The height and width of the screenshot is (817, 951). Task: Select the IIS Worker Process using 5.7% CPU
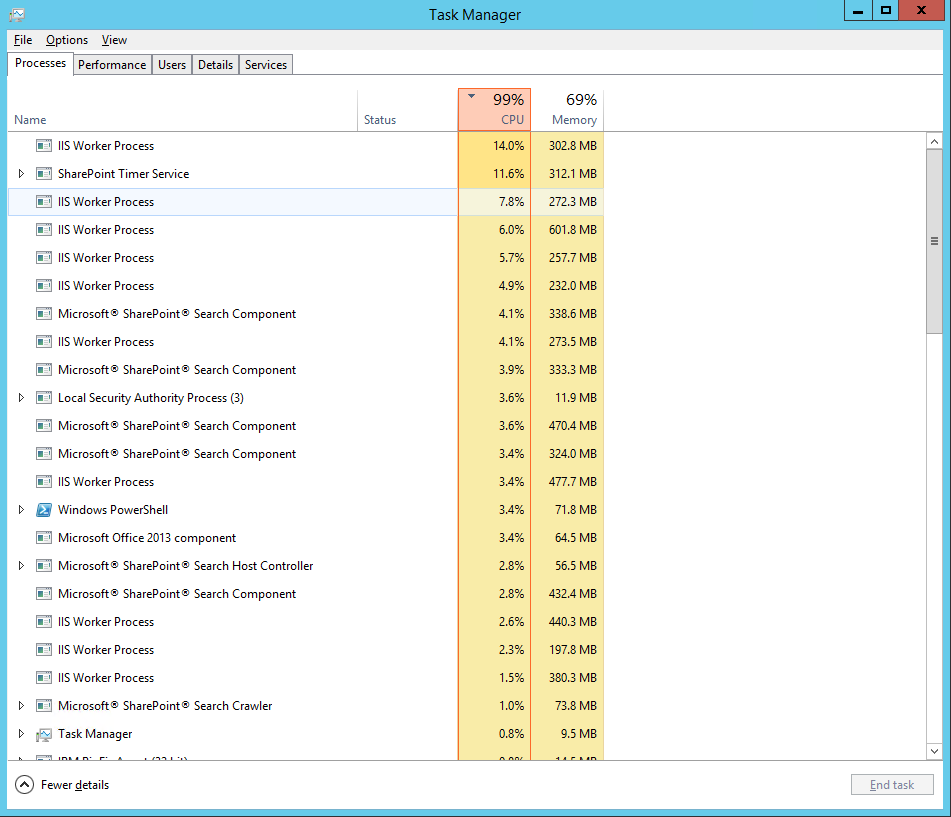pos(306,258)
